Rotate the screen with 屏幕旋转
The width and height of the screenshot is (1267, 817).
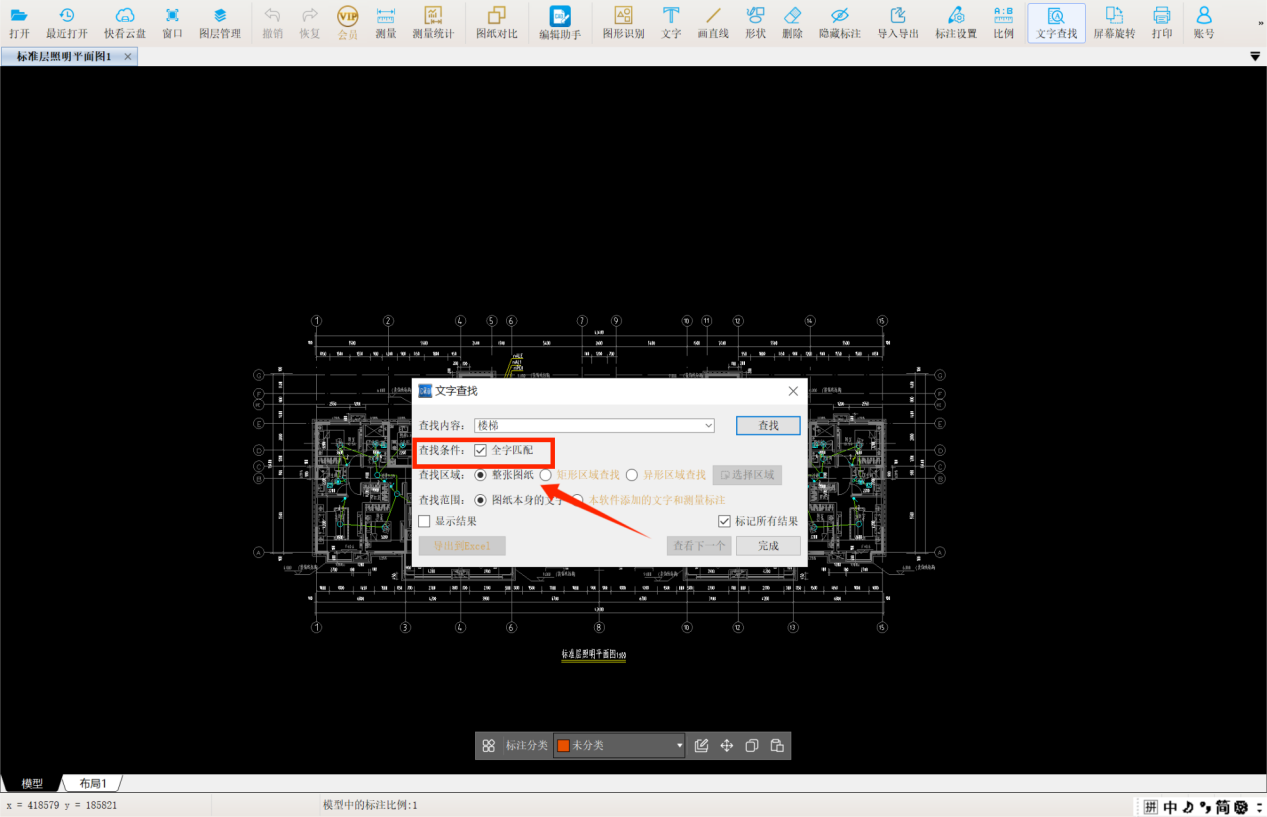[x=1114, y=22]
